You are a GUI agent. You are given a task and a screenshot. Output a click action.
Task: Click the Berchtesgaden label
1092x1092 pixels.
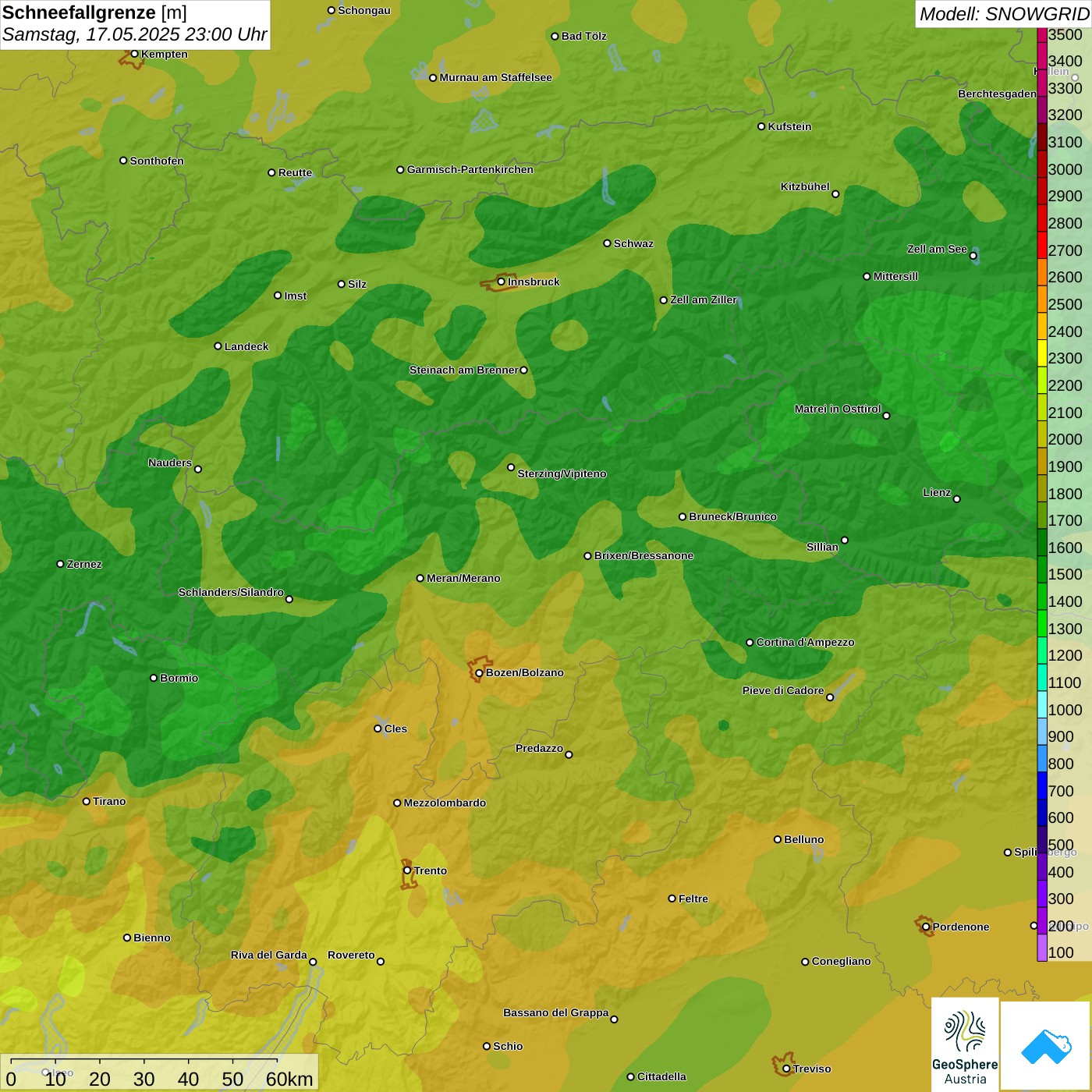coord(997,94)
